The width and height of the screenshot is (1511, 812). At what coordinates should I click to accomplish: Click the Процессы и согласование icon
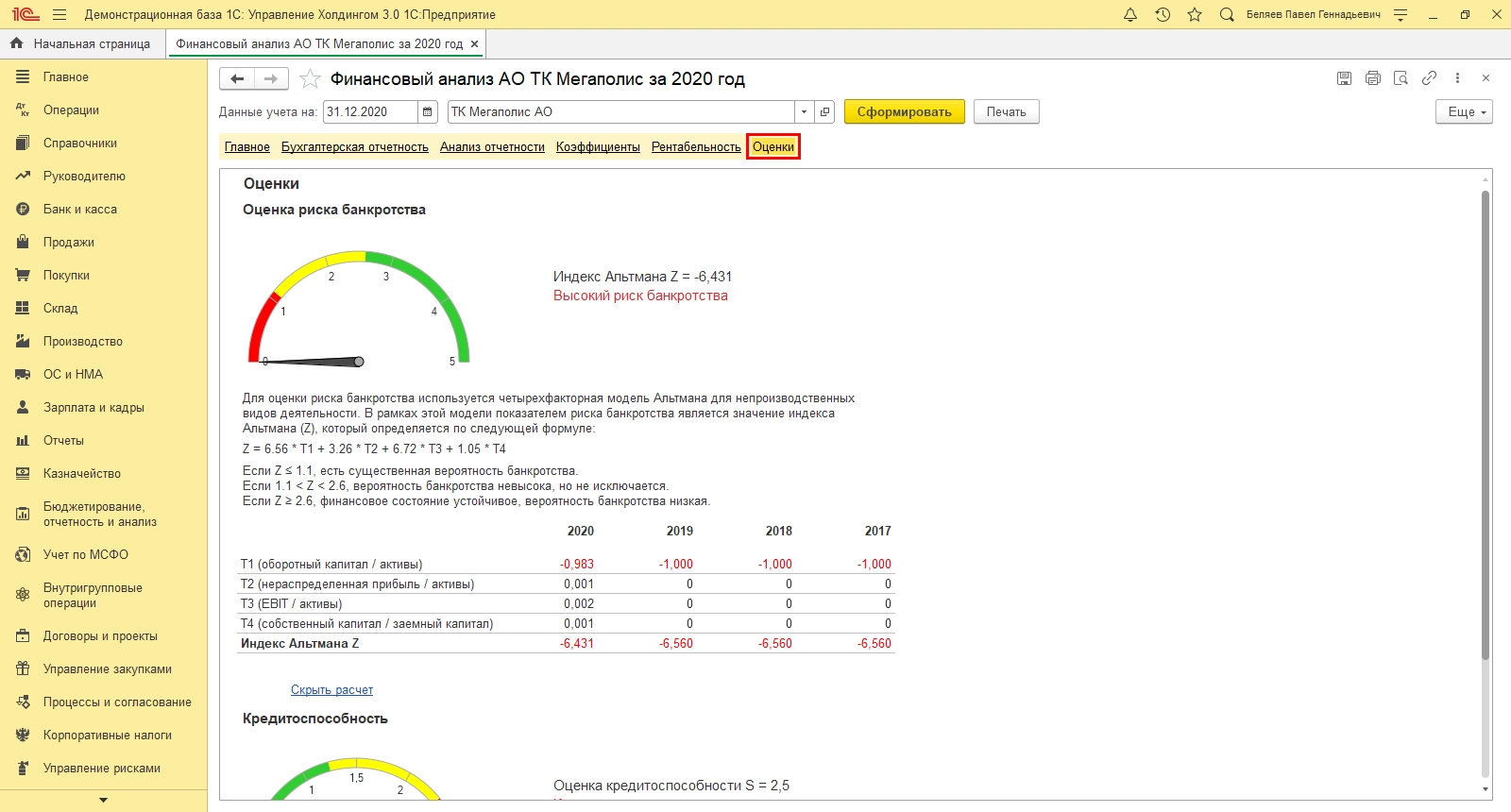[x=23, y=702]
